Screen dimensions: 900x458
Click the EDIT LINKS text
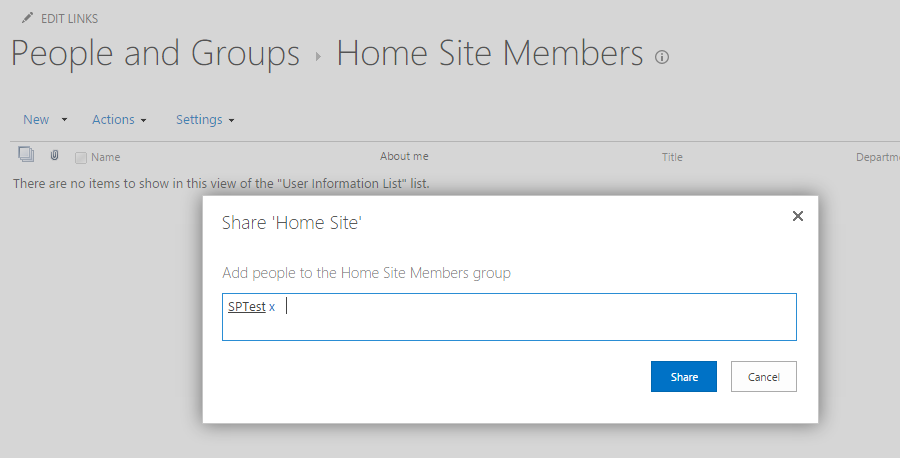pyautogui.click(x=69, y=19)
